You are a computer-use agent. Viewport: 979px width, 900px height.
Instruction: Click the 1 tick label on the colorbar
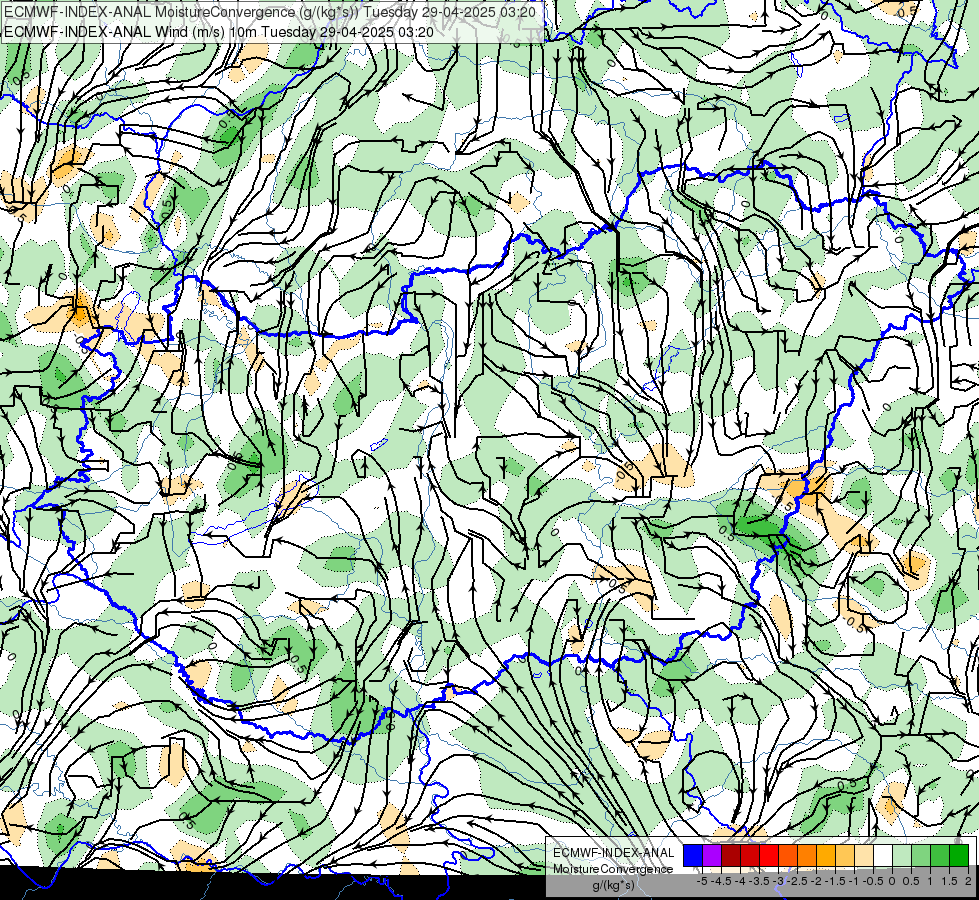(930, 881)
